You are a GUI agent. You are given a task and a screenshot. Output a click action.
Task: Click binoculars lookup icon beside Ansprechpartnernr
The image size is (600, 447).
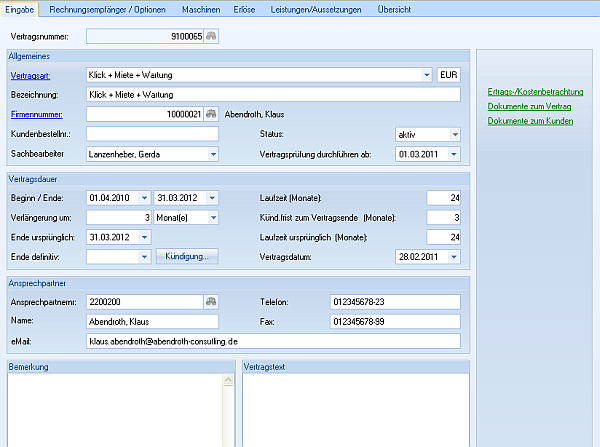coord(212,301)
